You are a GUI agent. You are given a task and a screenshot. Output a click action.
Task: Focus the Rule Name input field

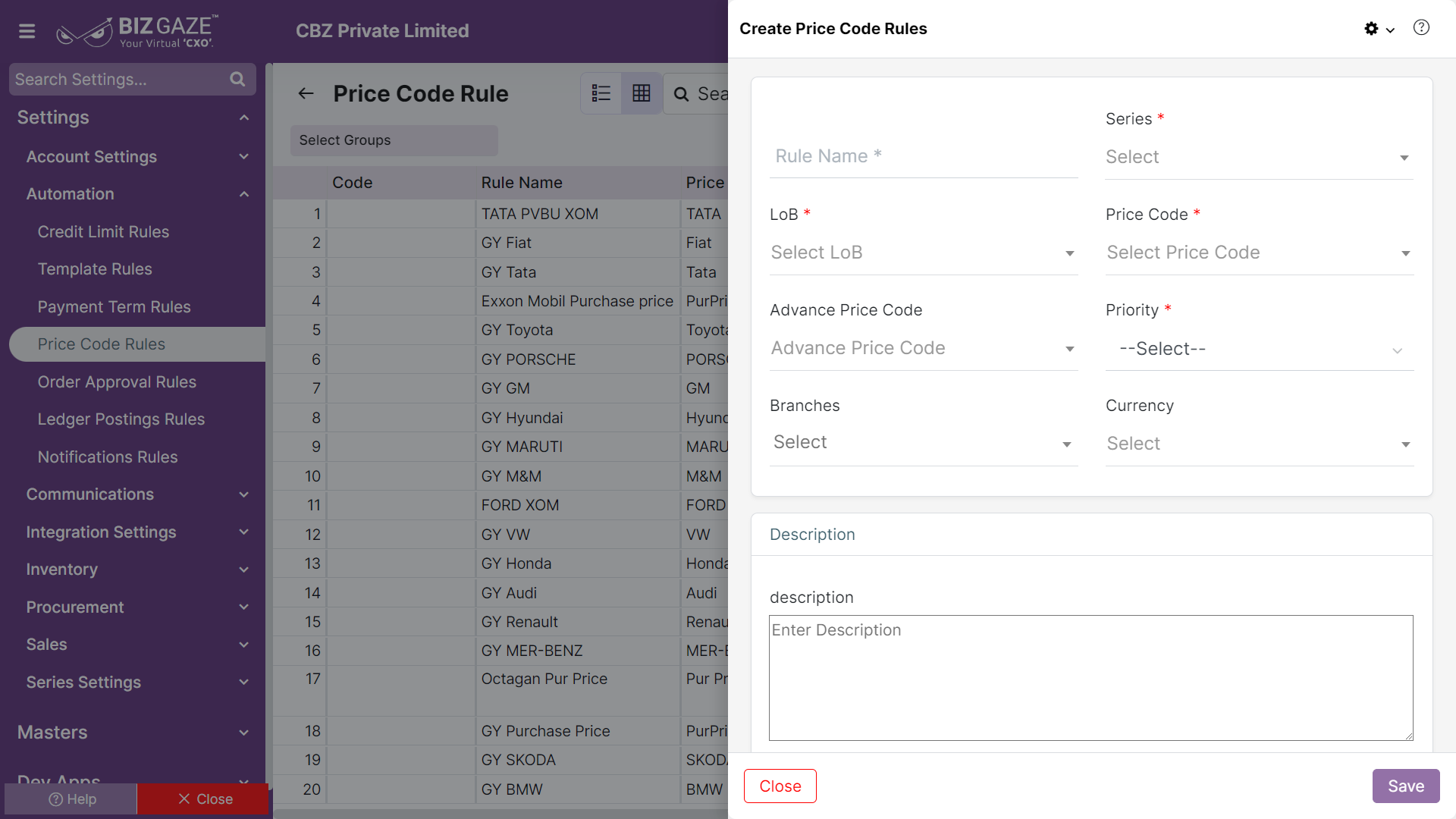click(x=924, y=156)
